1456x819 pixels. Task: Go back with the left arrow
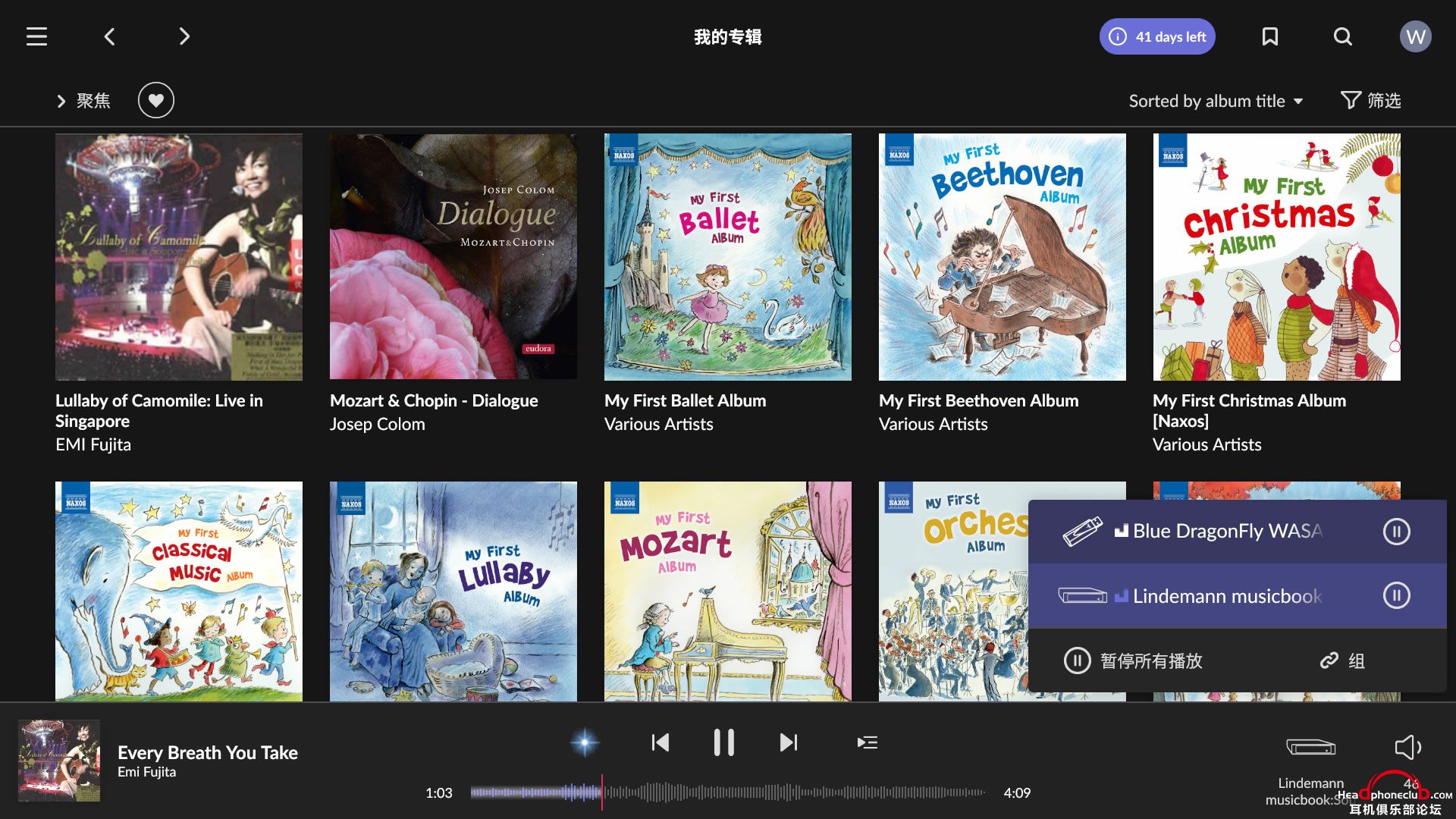[x=110, y=36]
